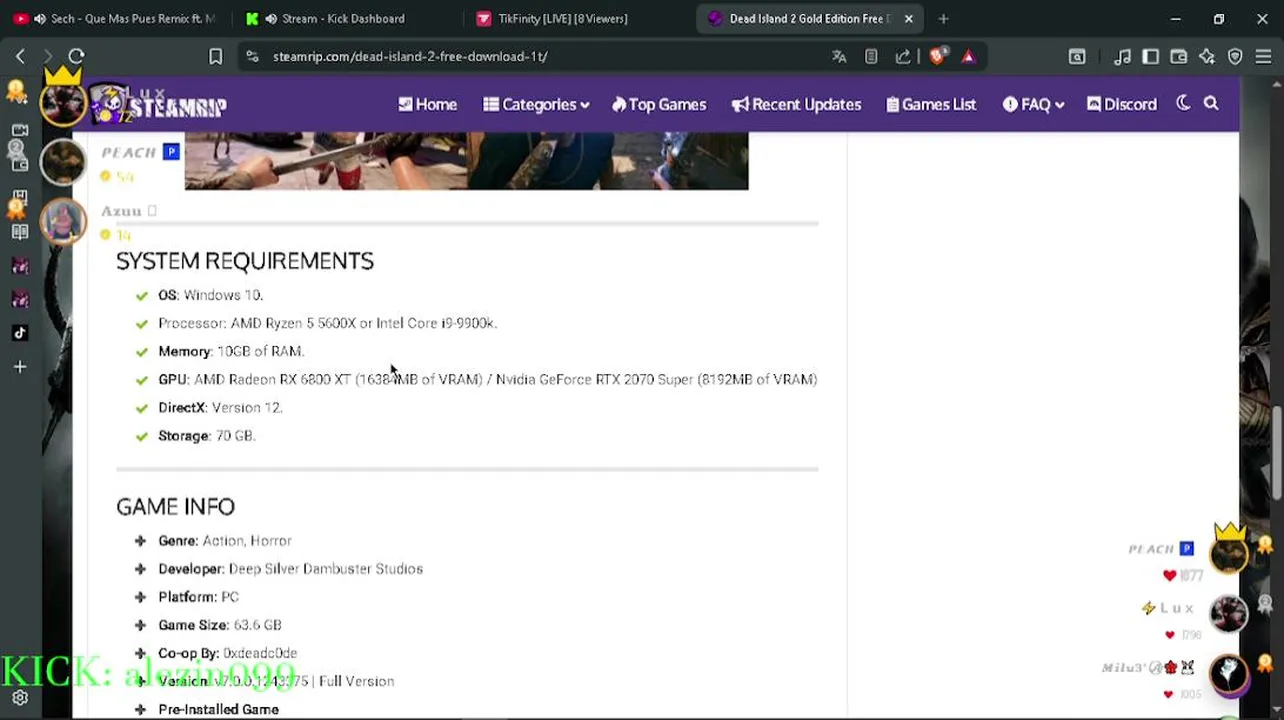1284x720 pixels.
Task: Open the Brave Shields lion icon
Action: pos(937,57)
